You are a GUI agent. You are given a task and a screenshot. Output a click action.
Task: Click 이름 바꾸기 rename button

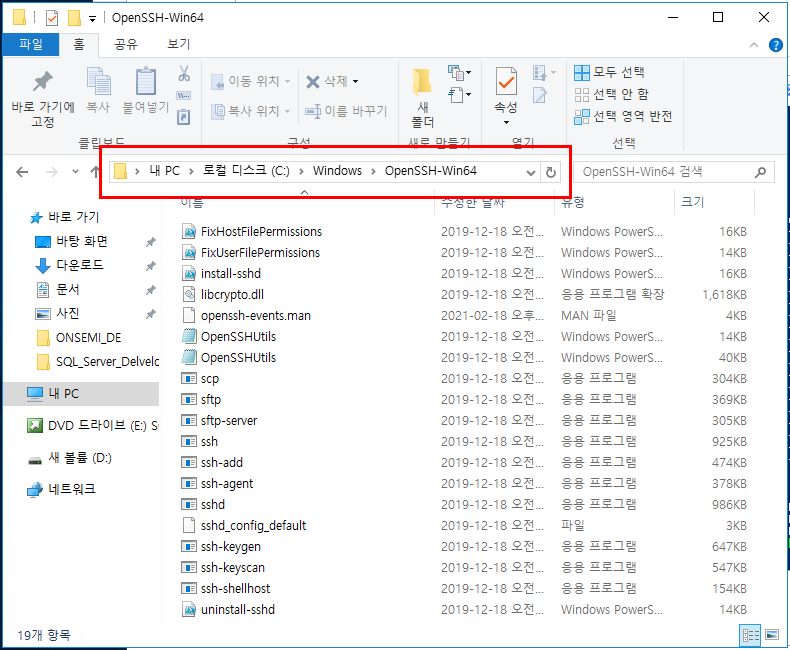pyautogui.click(x=346, y=111)
